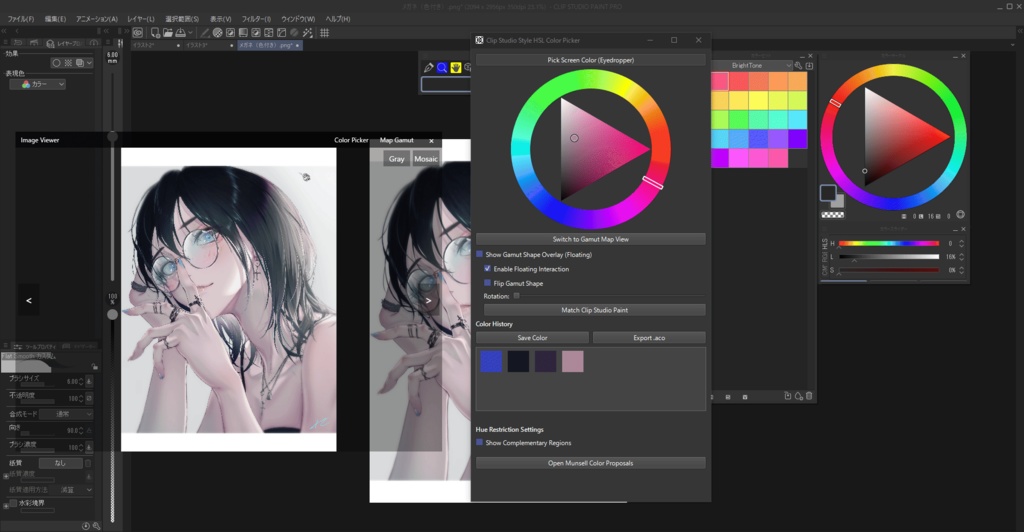Click the lock icon on brush stroke preview
Image resolution: width=1024 pixels, height=532 pixels.
click(x=95, y=367)
